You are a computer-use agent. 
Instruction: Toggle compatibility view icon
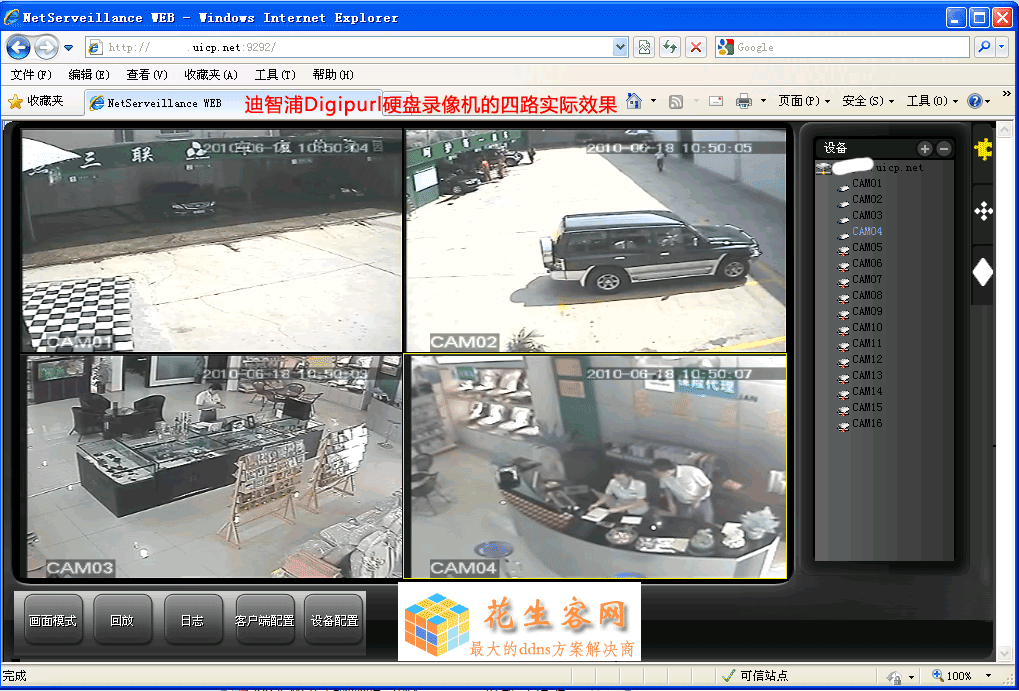(x=643, y=47)
